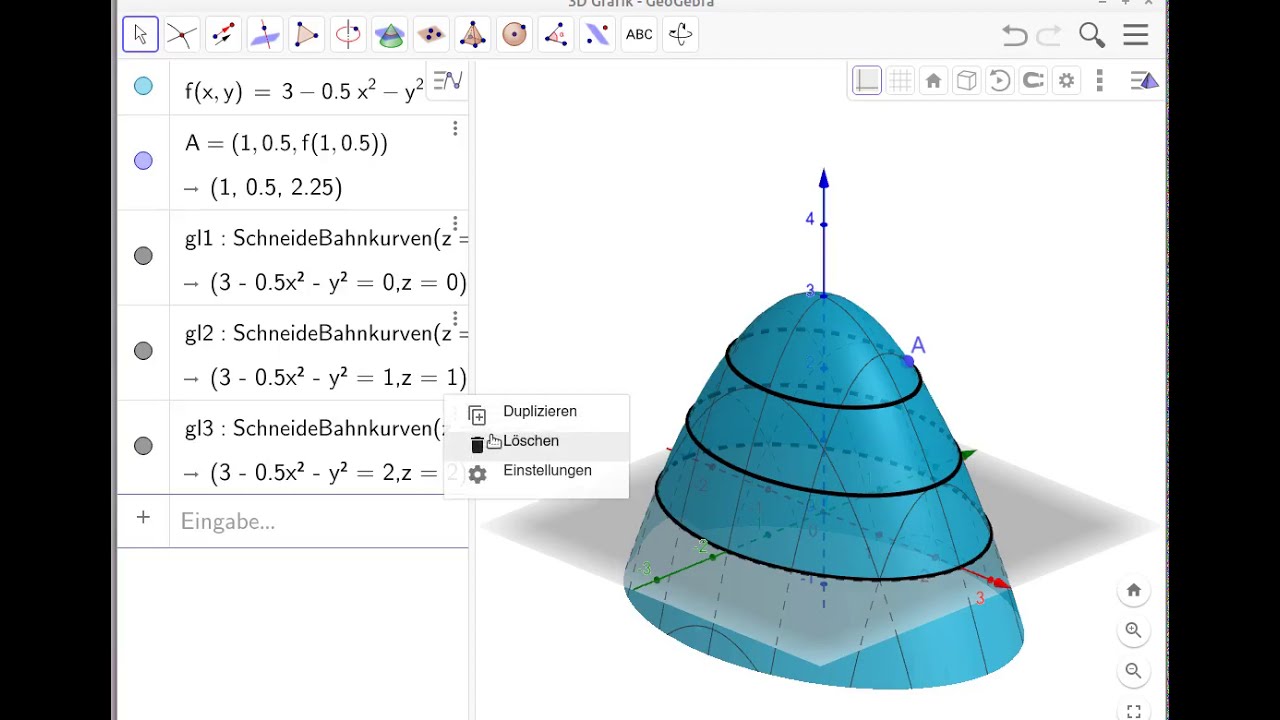Open the three-dot menu for gl2 row
1280x720 pixels.
coord(455,319)
